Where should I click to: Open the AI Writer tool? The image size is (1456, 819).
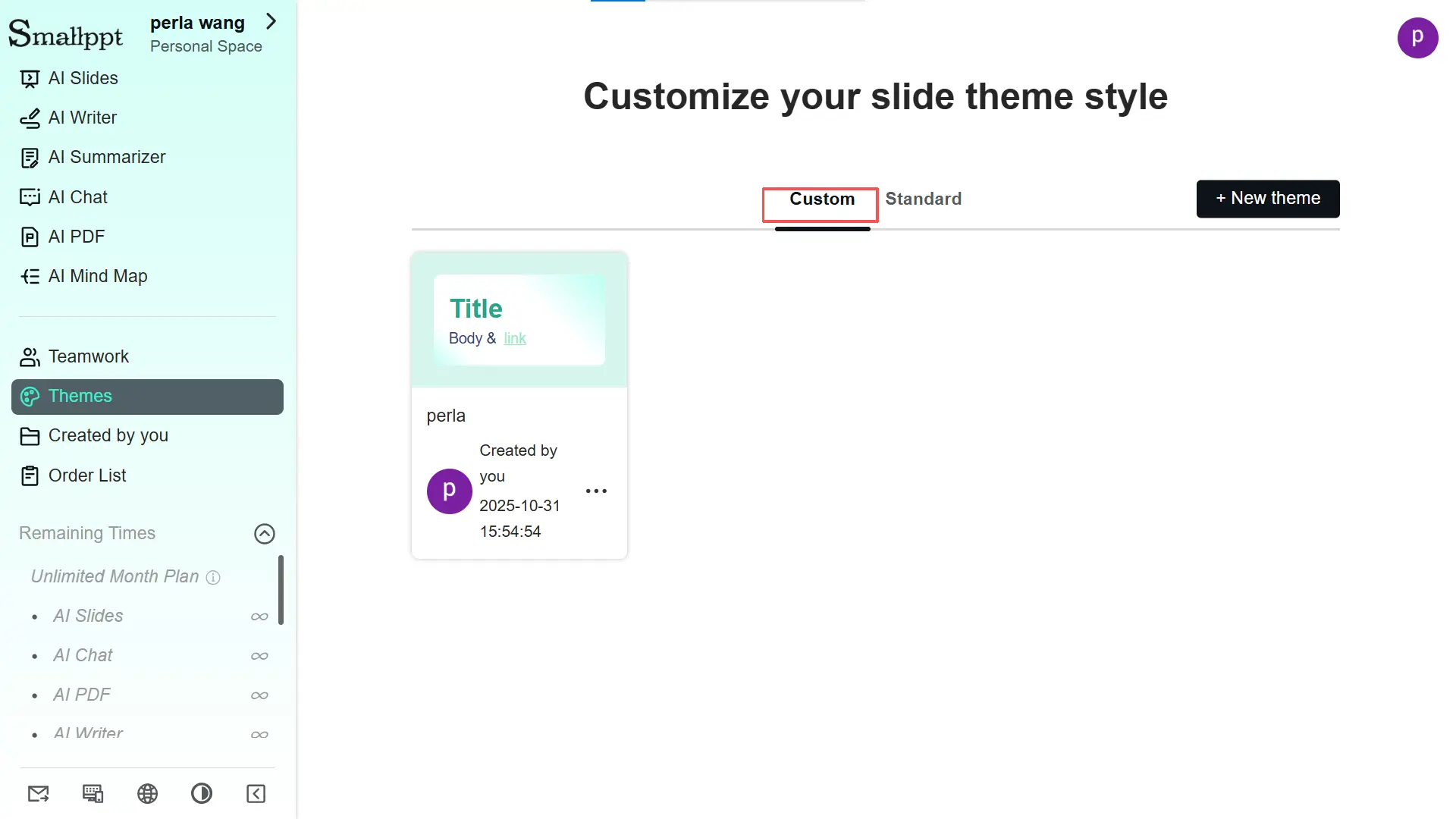coord(82,118)
